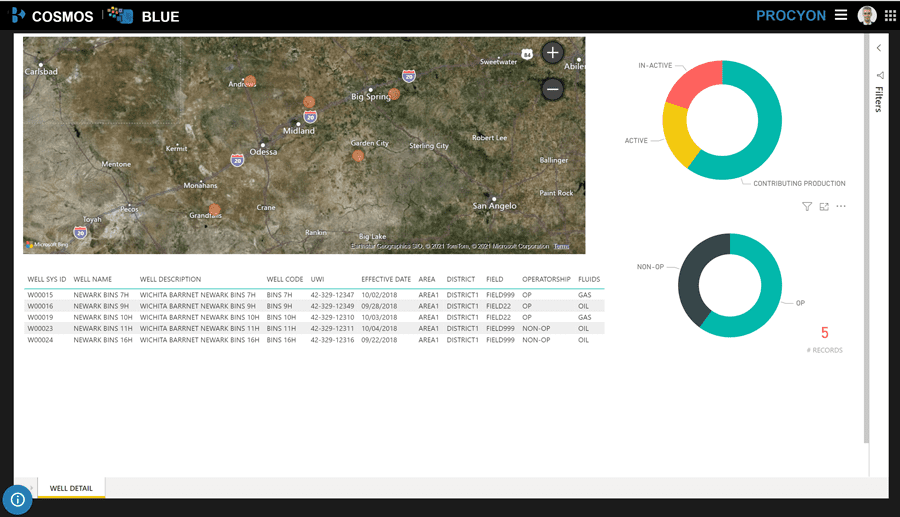Select well marker near Andrews on map
Screen dimensions: 900x517
[x=250, y=81]
